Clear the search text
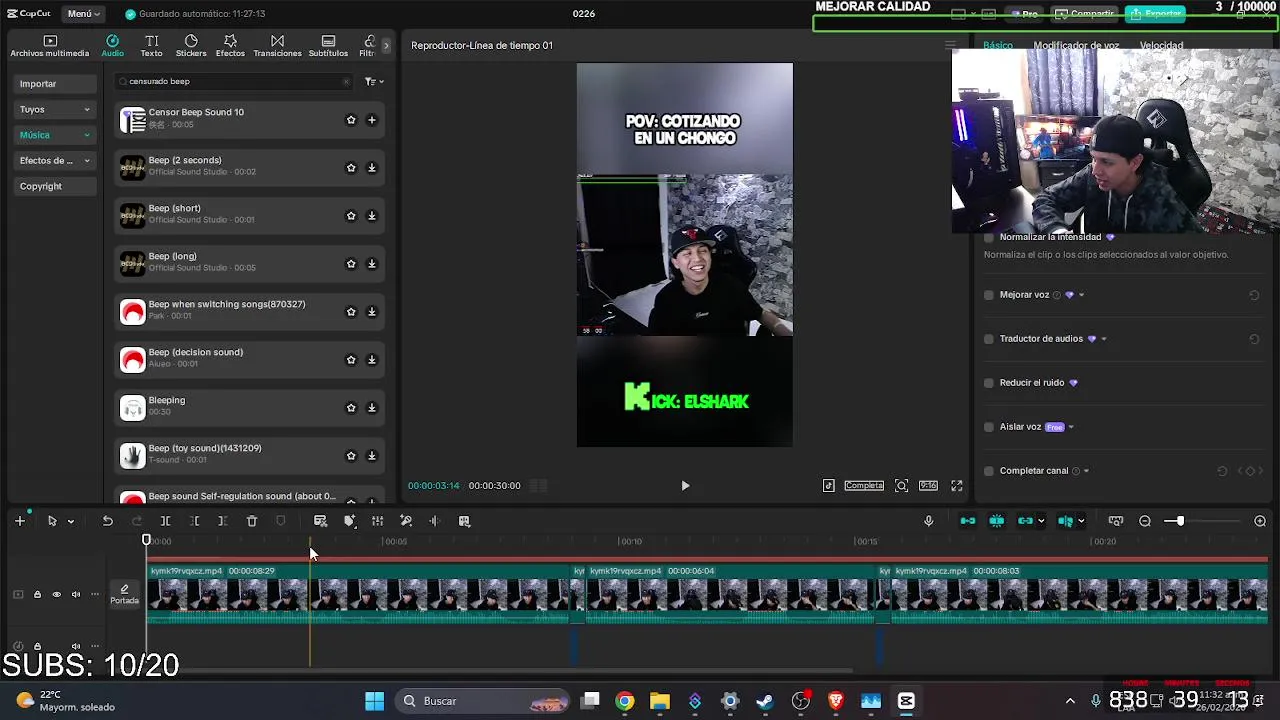The image size is (1280, 720). point(346,82)
